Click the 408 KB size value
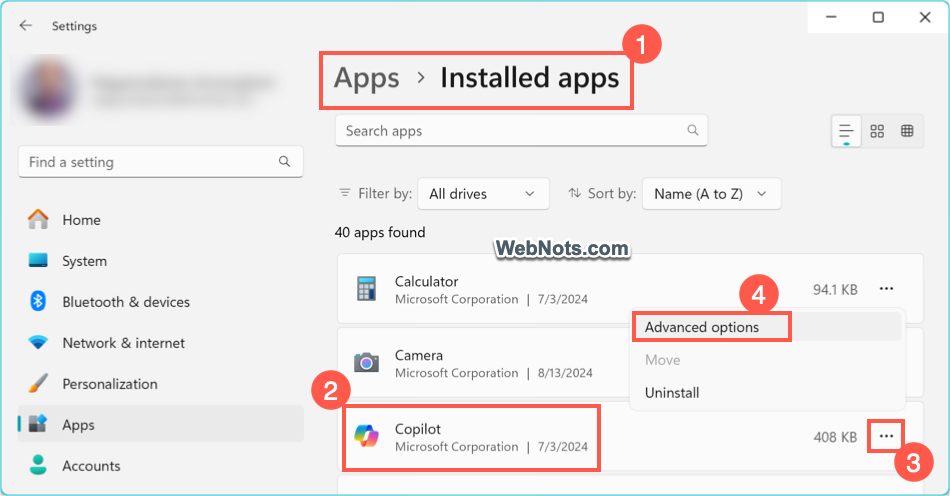Image resolution: width=950 pixels, height=496 pixels. click(x=835, y=437)
